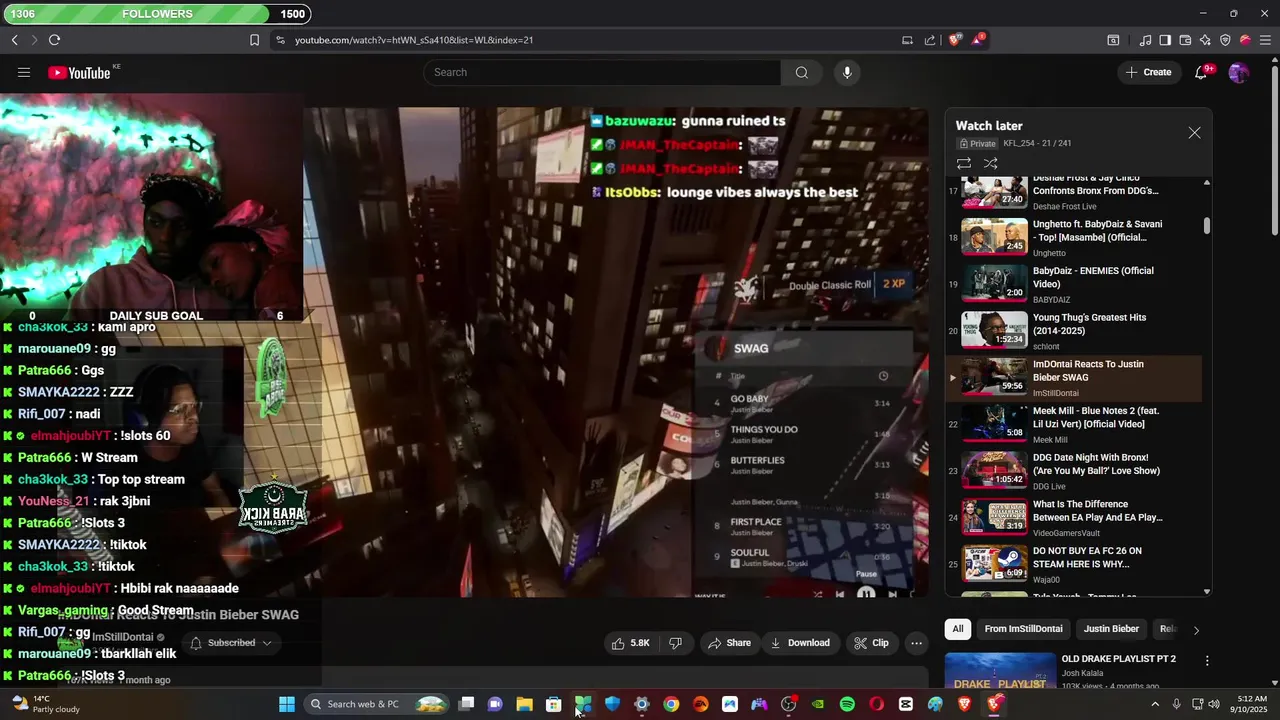Image resolution: width=1280 pixels, height=720 pixels.
Task: Play EA Play difference video
Action: (x=1075, y=518)
